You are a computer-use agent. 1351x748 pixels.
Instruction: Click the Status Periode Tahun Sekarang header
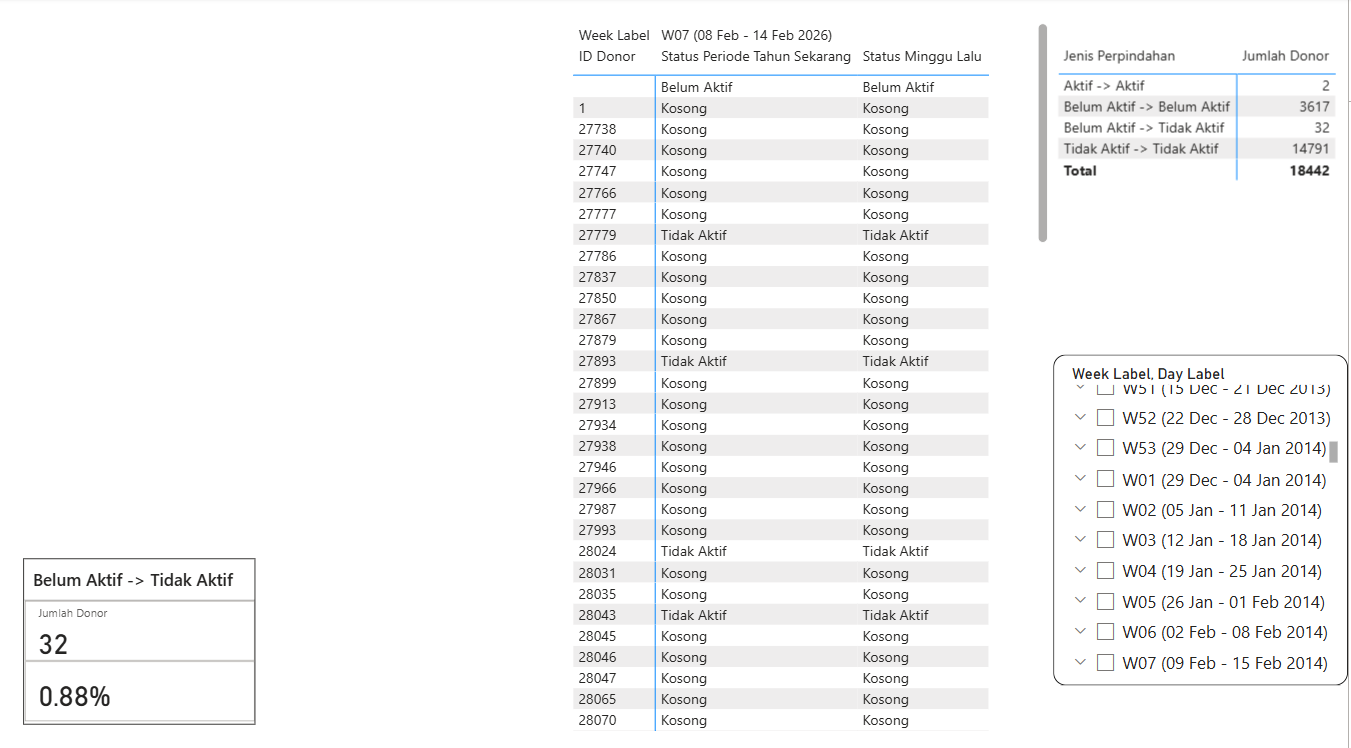(756, 56)
